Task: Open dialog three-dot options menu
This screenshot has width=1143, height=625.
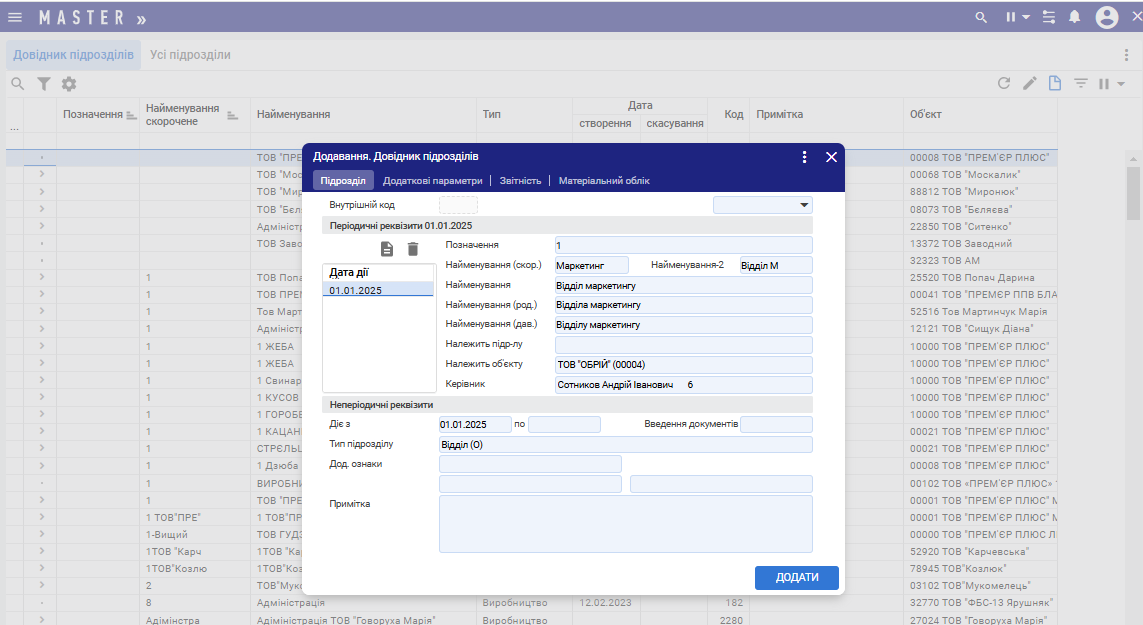Action: pyautogui.click(x=804, y=157)
